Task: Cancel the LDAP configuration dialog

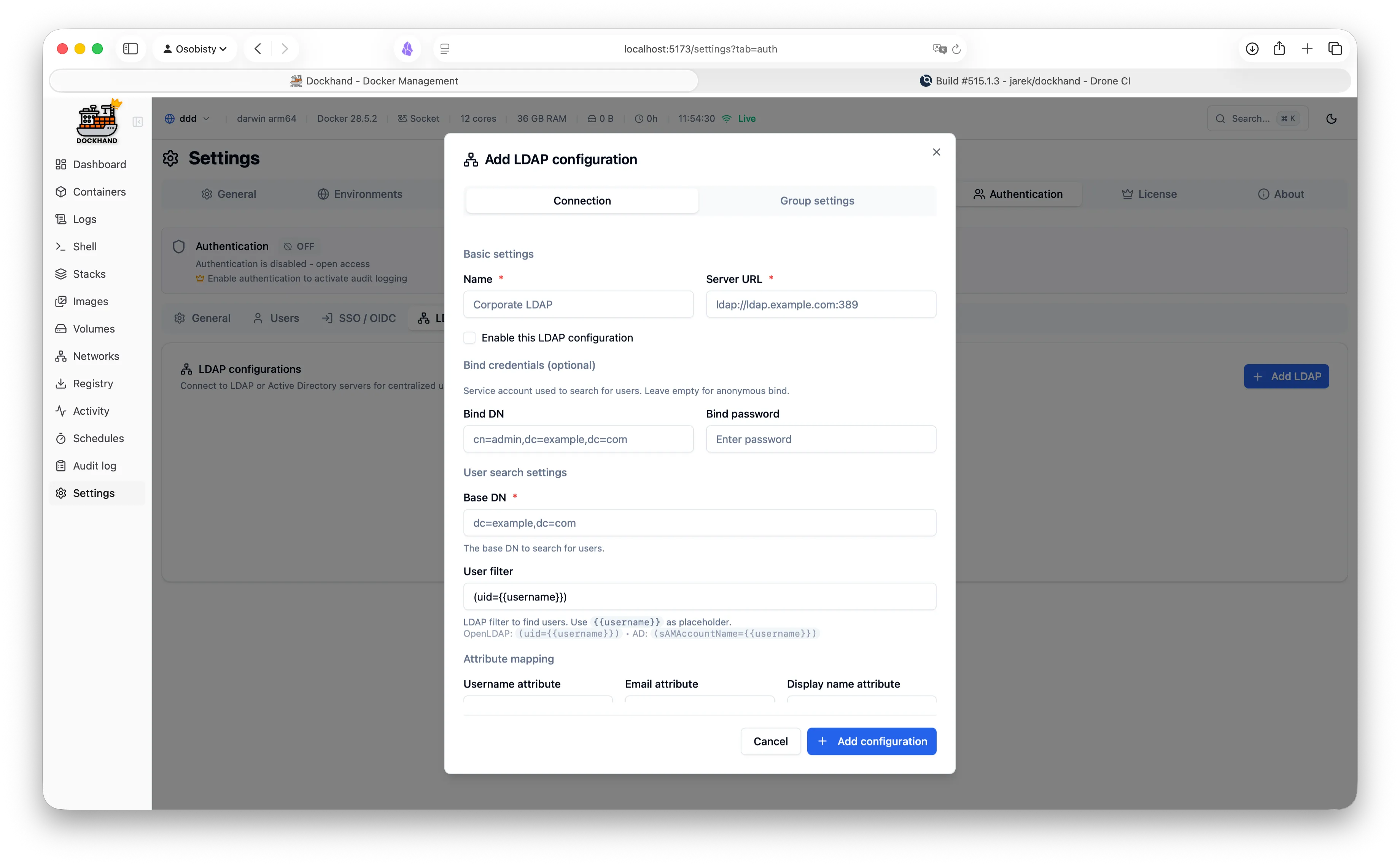Action: coord(770,741)
